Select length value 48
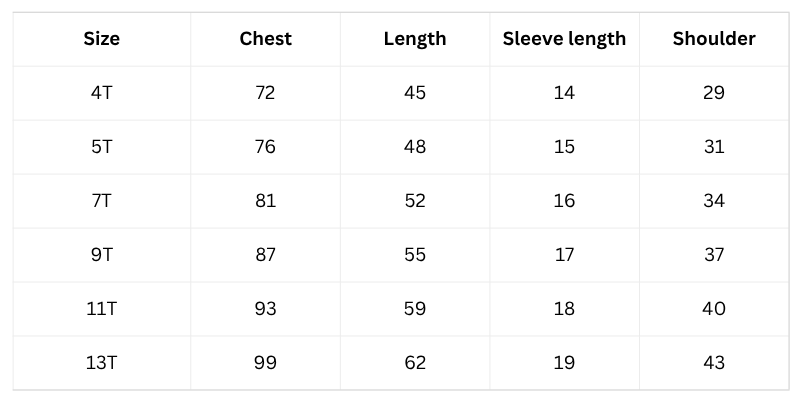Viewport: 800px width, 400px height. [415, 147]
